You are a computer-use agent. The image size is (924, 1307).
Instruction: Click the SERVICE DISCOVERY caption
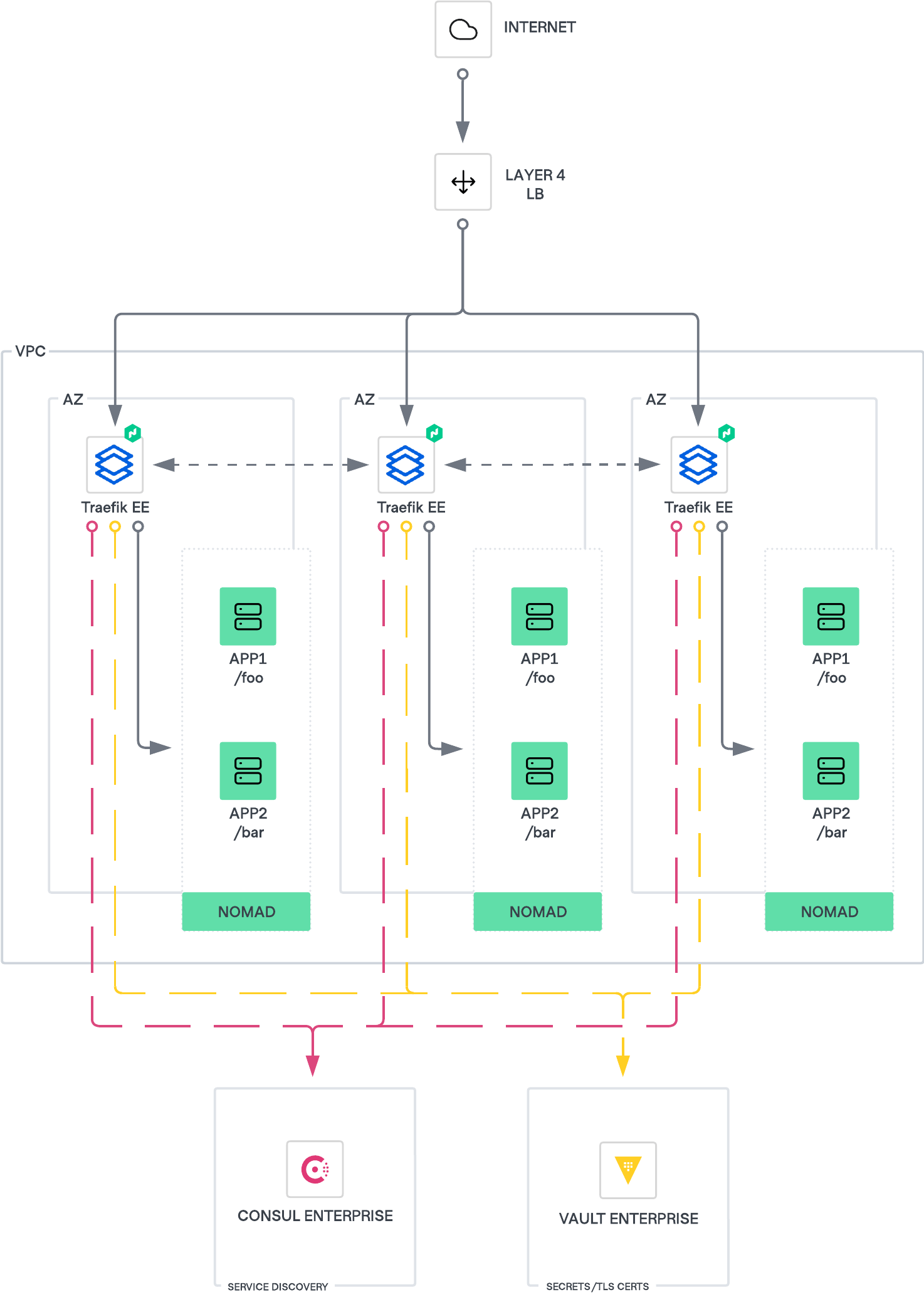pos(278,1287)
